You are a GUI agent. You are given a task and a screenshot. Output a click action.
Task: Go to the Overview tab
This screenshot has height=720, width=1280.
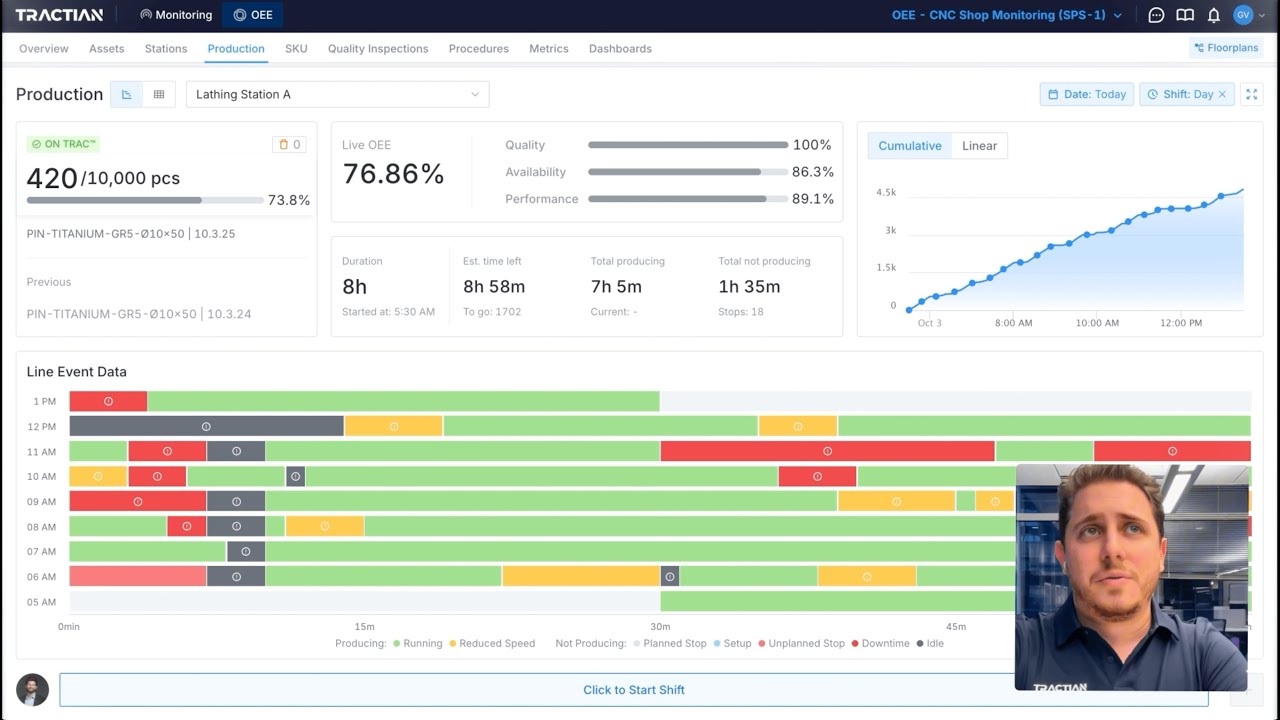[44, 48]
